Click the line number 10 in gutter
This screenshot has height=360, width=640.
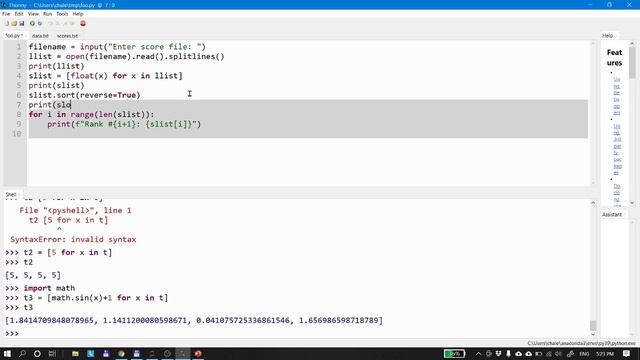pos(16,134)
